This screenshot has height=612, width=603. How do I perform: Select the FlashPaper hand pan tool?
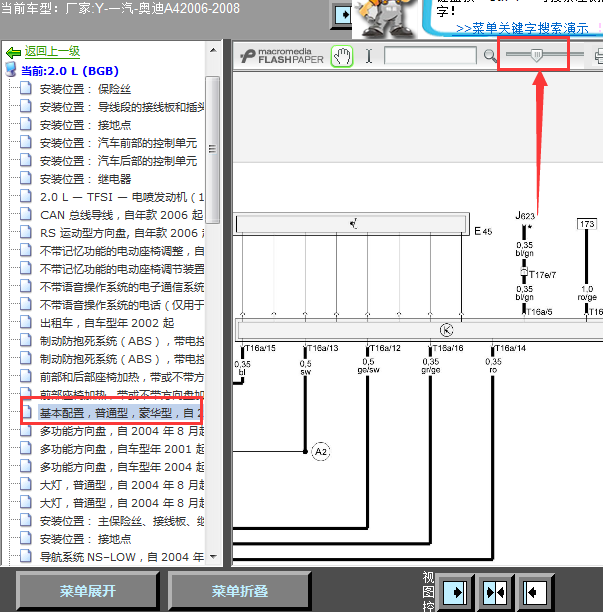(x=342, y=56)
